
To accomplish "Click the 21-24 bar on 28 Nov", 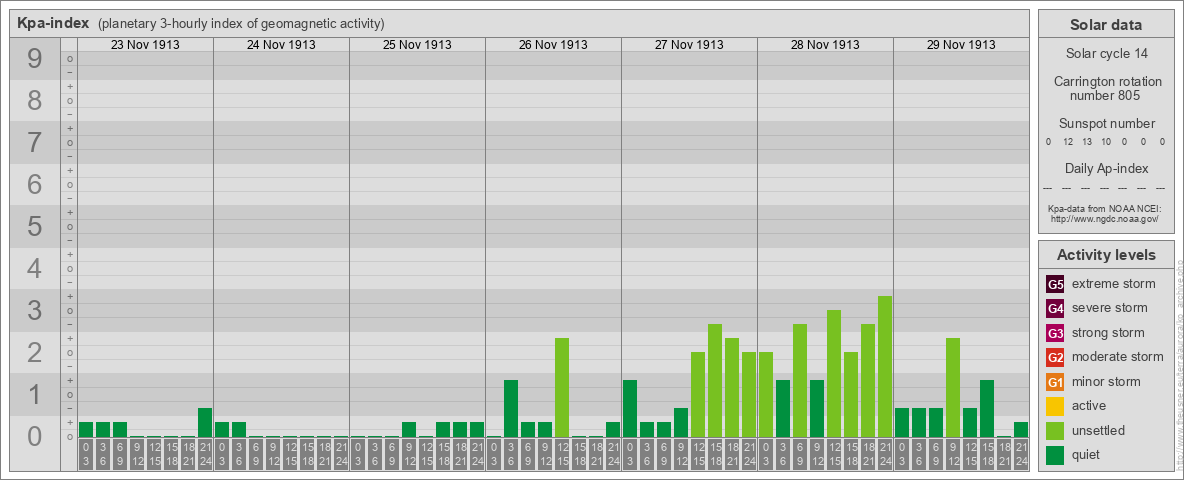I will (x=884, y=367).
